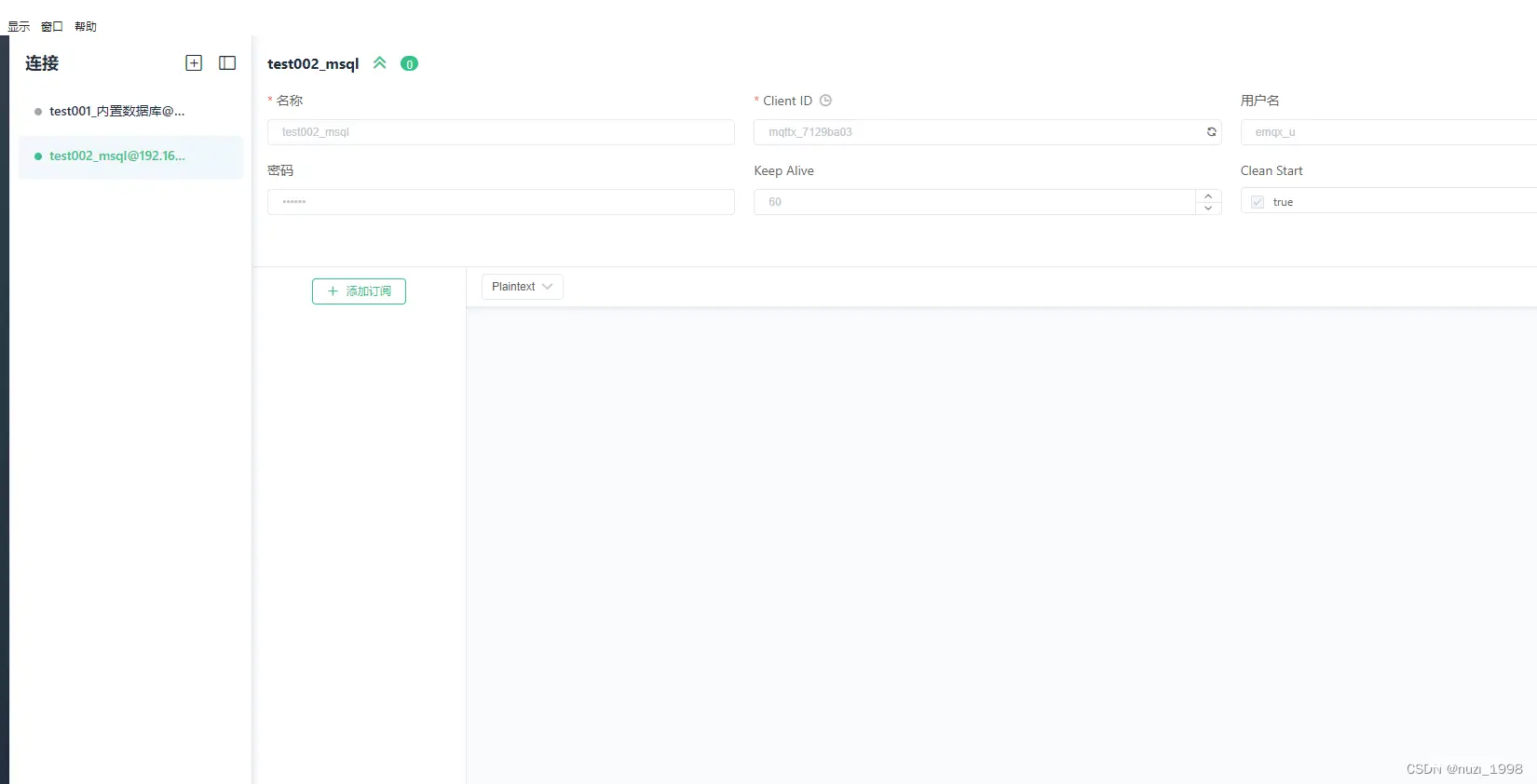Open the Plaintext format dropdown
Image resolution: width=1537 pixels, height=784 pixels.
click(522, 287)
